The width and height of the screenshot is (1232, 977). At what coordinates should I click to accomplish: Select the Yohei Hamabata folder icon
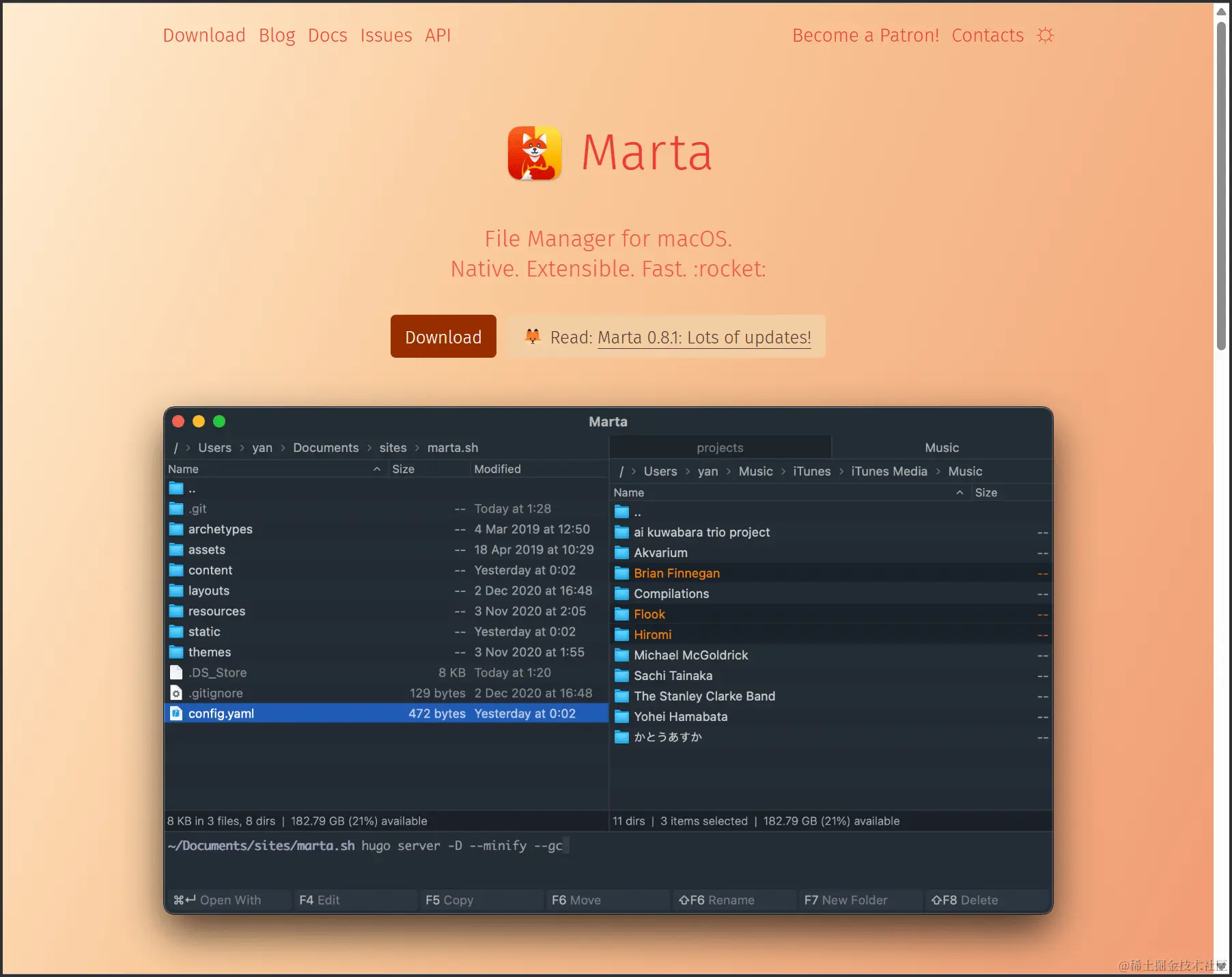[621, 717]
